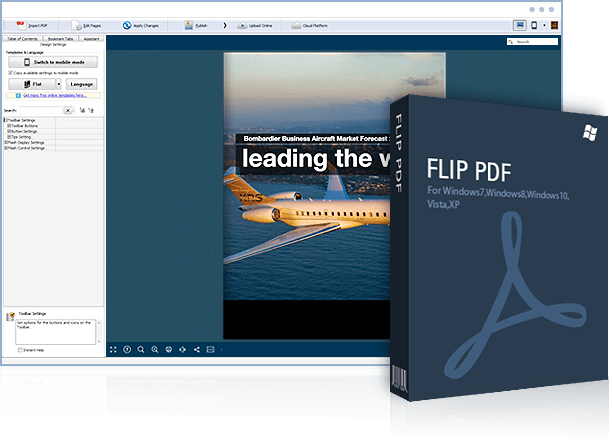Click the magnifier search icon in the viewer bar
Image resolution: width=612 pixels, height=442 pixels.
pyautogui.click(x=141, y=349)
